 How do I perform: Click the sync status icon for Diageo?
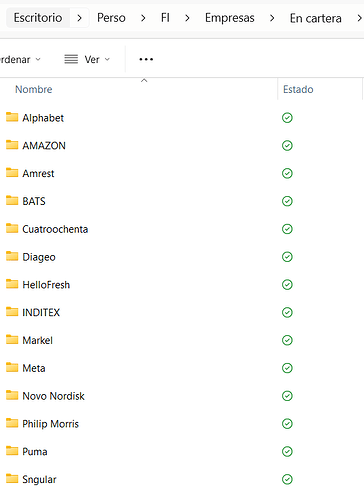click(x=287, y=257)
